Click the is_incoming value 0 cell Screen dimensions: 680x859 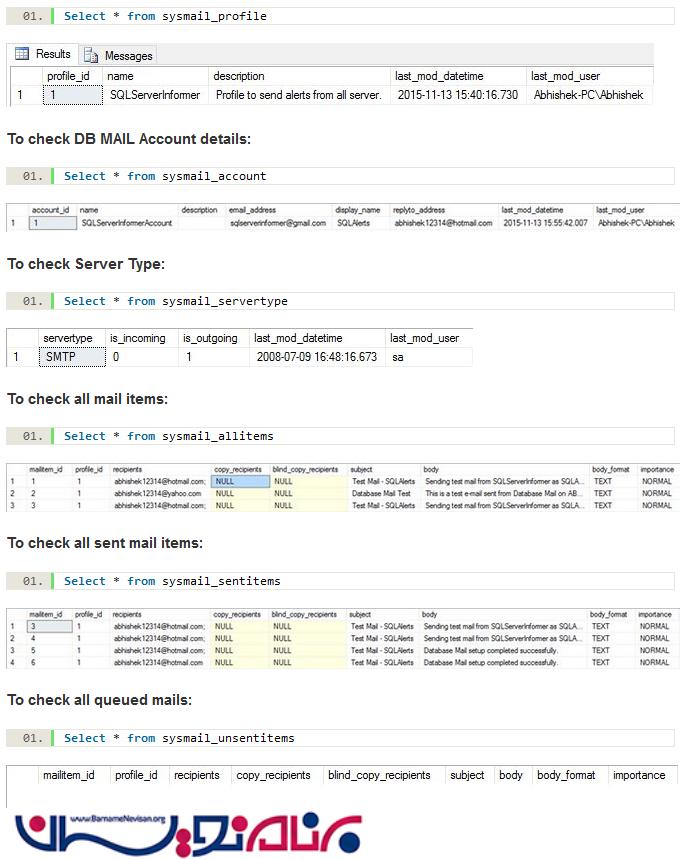point(142,357)
